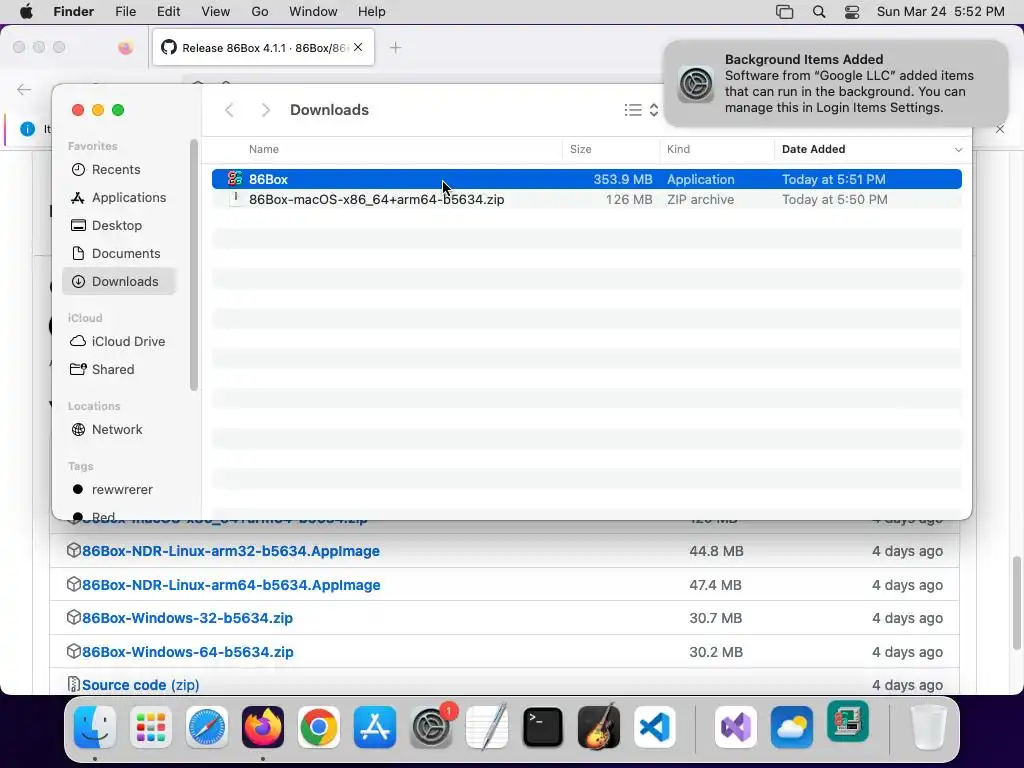1024x768 pixels.
Task: Click 86Box-NDR-Linux-arm64-b5634.AppImage link
Action: click(231, 585)
